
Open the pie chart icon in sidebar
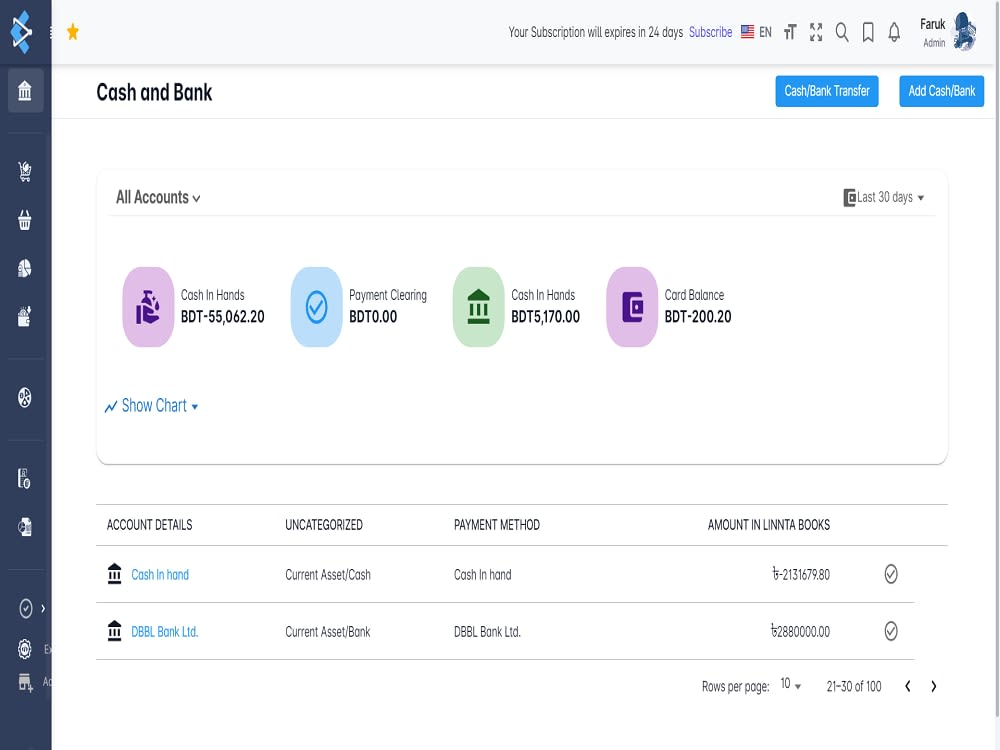25,268
